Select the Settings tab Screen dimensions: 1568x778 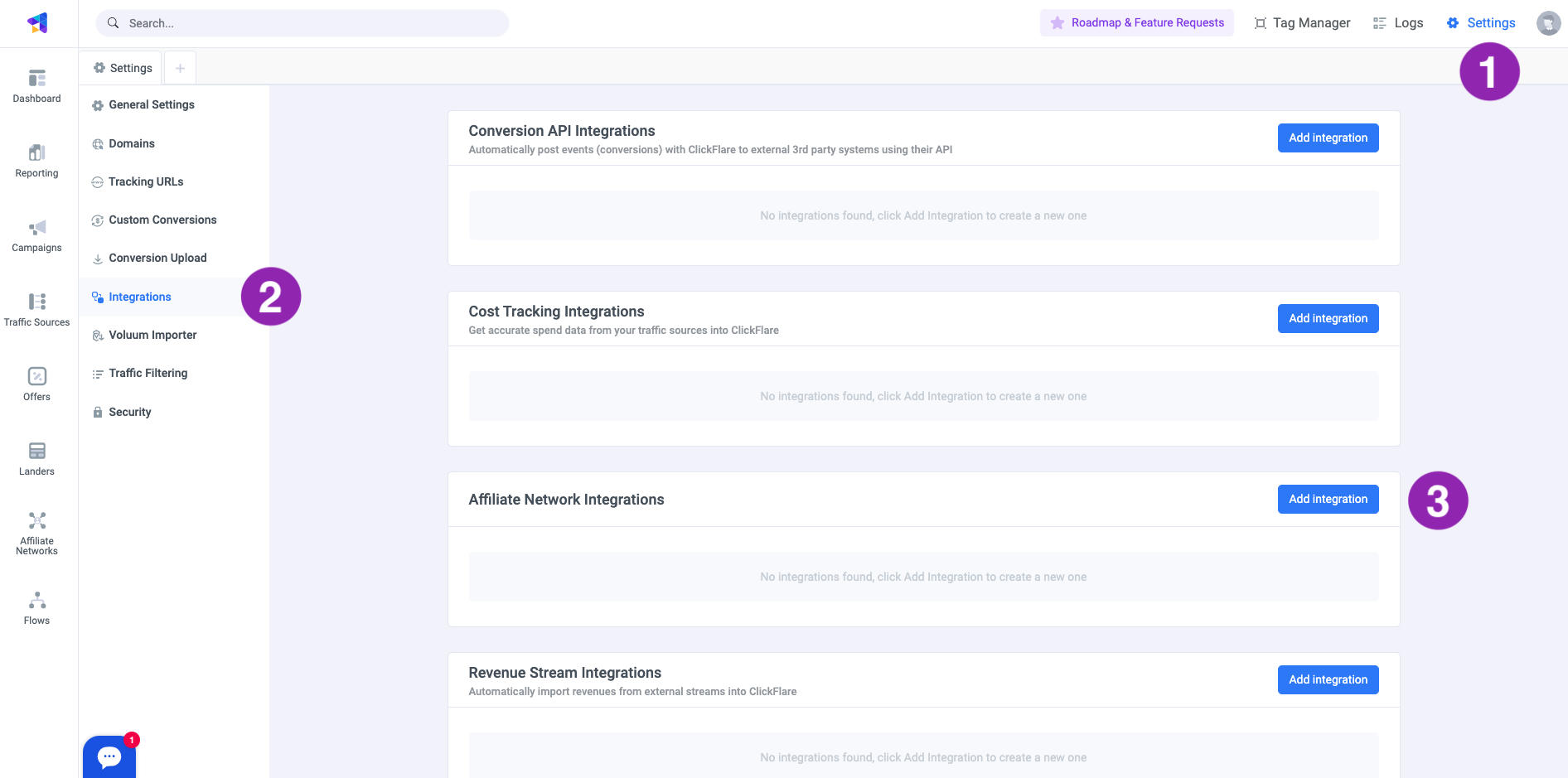122,68
